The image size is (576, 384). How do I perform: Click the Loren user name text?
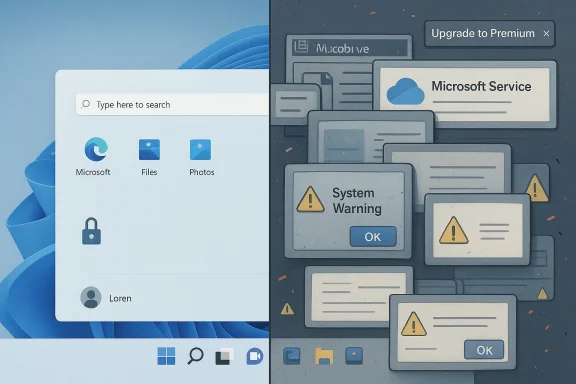click(120, 298)
